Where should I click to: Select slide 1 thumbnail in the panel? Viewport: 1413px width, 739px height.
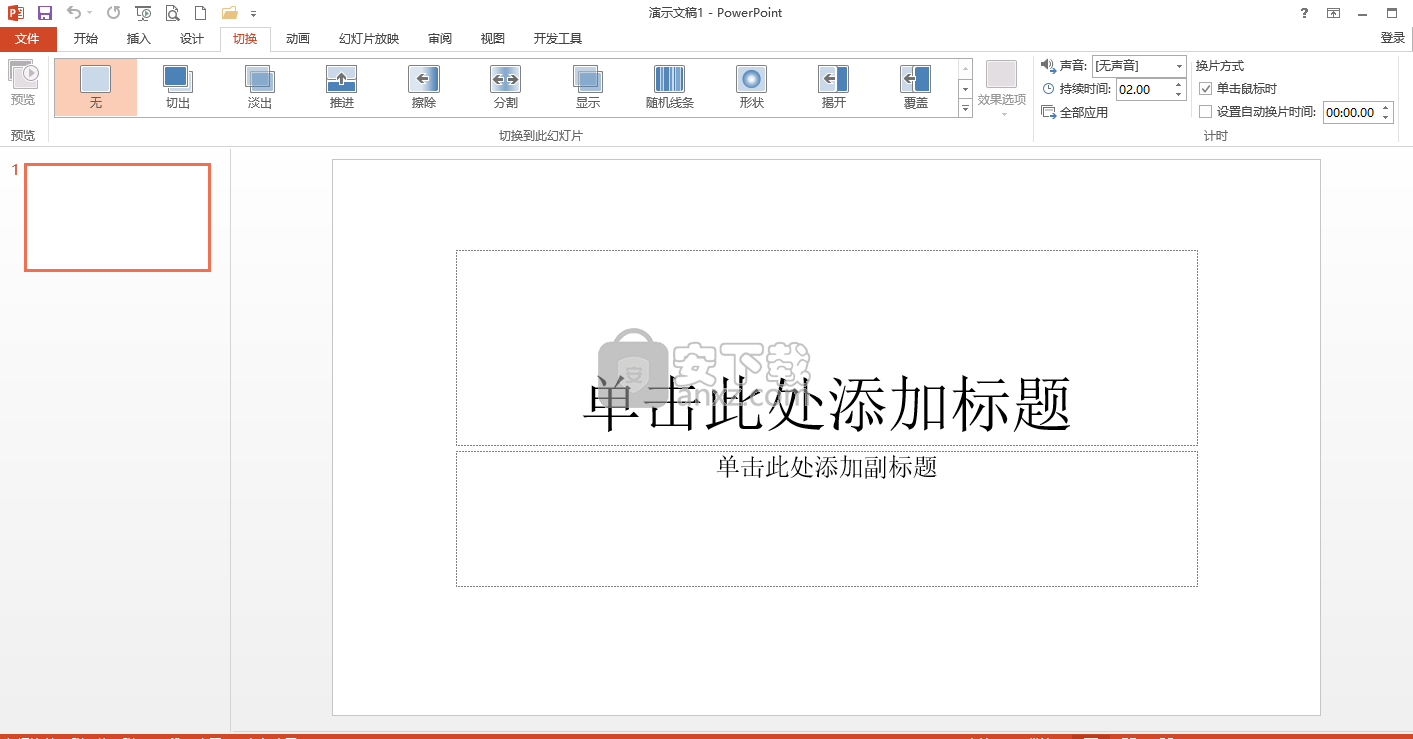118,217
